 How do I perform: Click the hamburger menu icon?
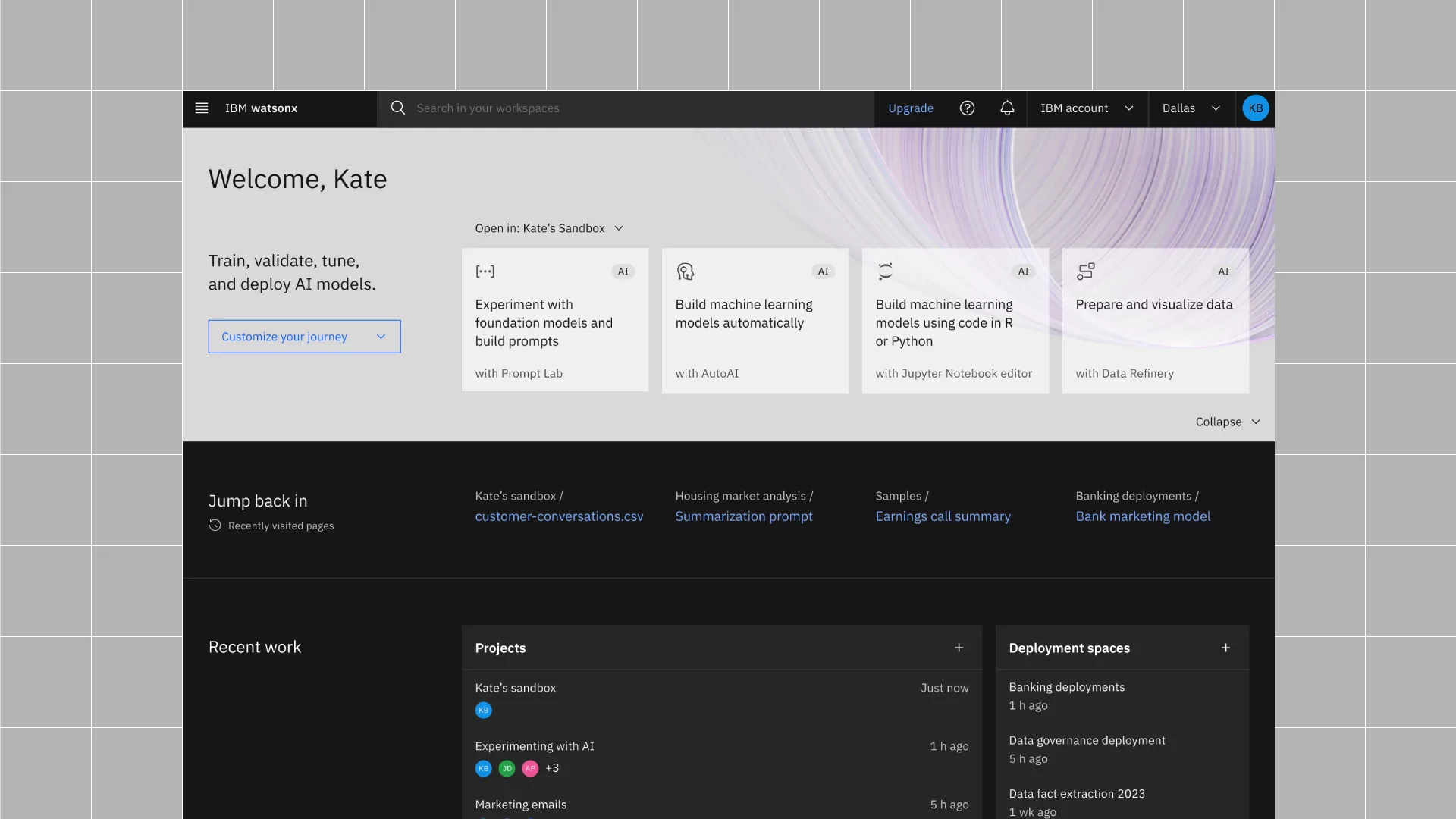point(201,108)
